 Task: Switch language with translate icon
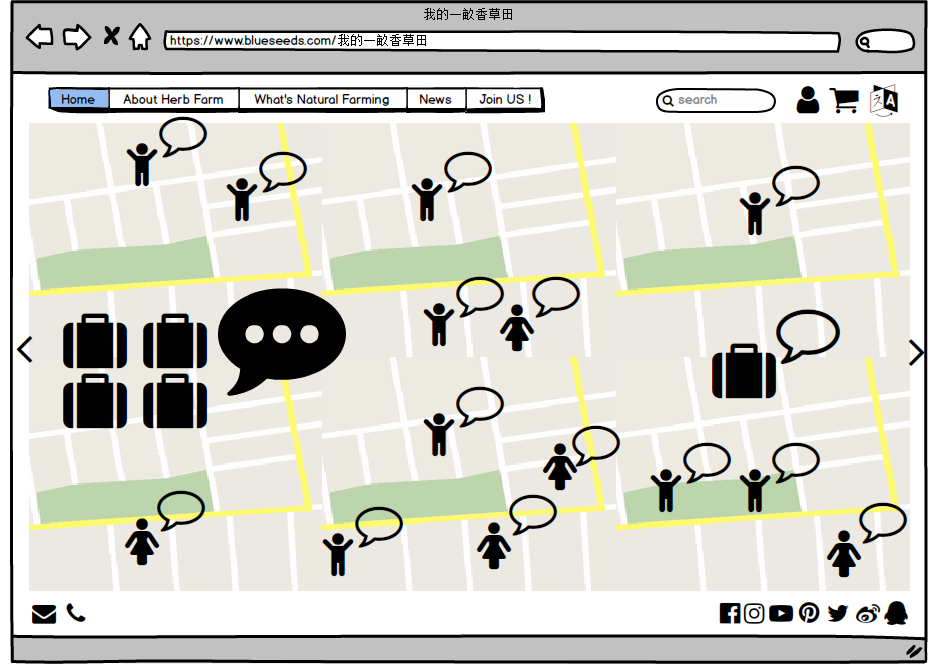pyautogui.click(x=885, y=100)
